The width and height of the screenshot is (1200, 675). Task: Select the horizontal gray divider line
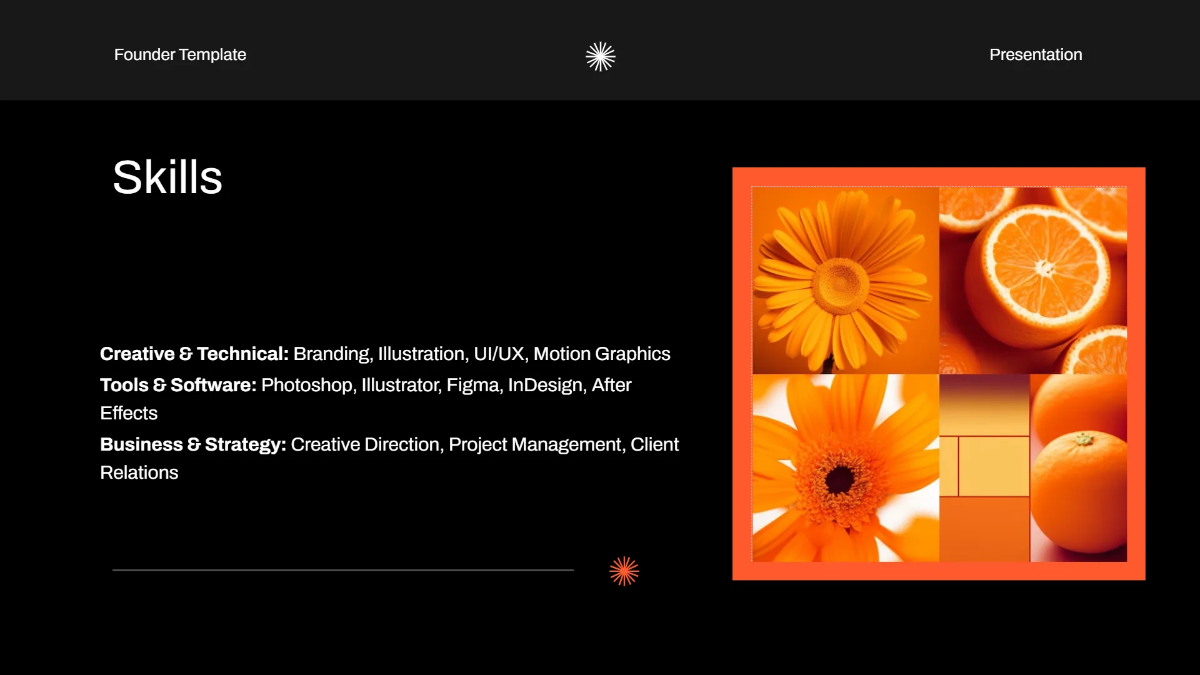click(343, 570)
